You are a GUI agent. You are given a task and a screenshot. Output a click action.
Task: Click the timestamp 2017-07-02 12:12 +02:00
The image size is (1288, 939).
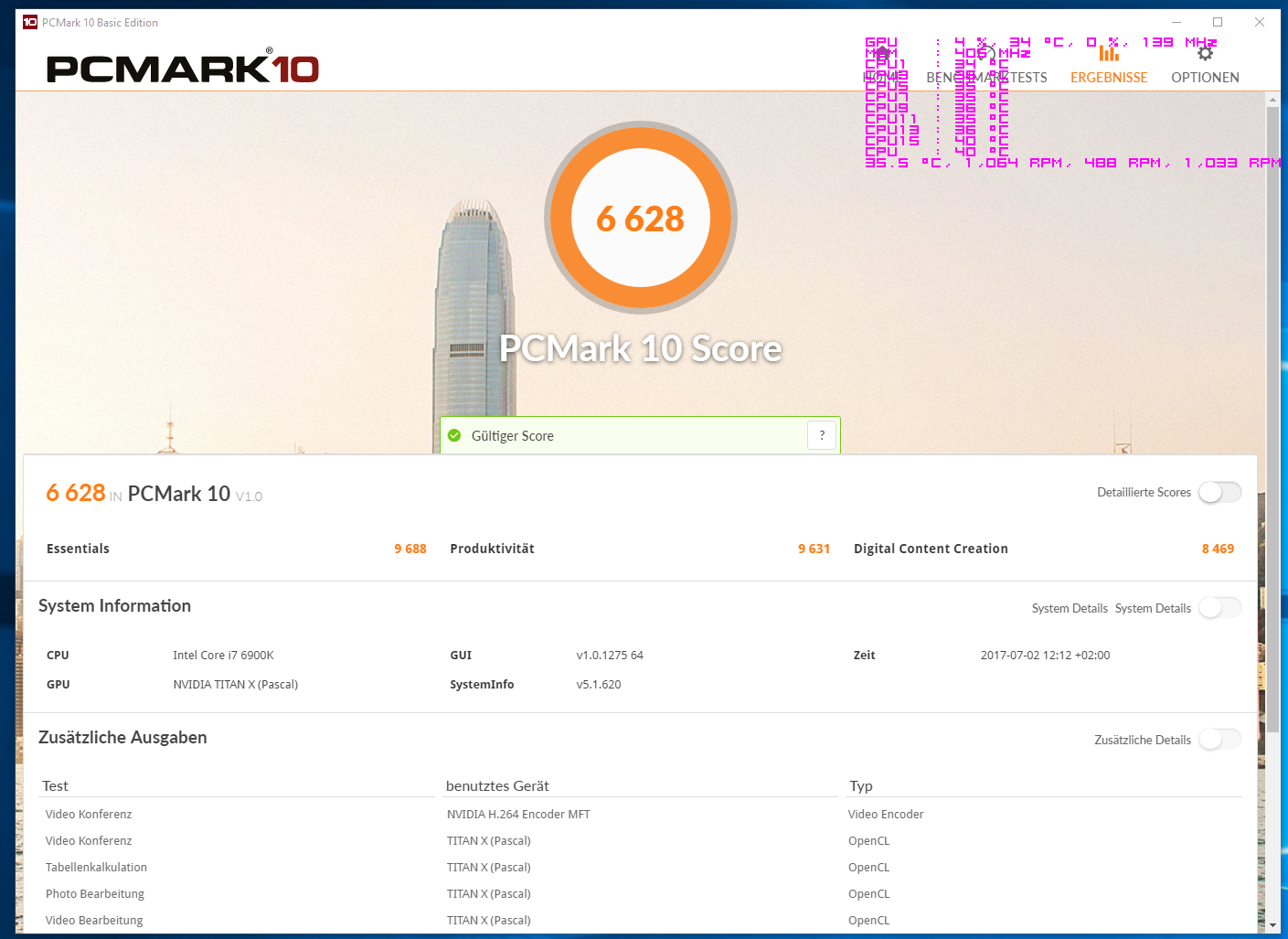click(x=1045, y=656)
